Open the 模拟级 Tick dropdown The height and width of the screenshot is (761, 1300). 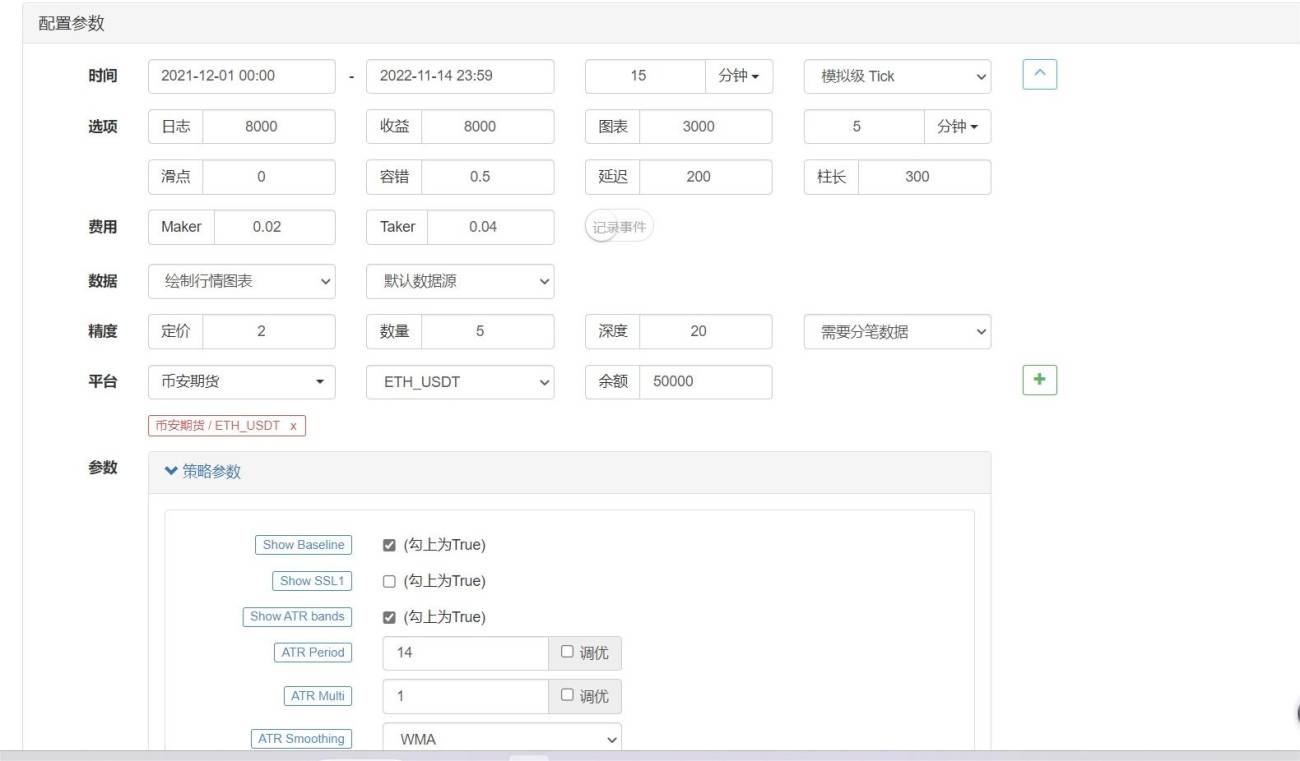897,76
